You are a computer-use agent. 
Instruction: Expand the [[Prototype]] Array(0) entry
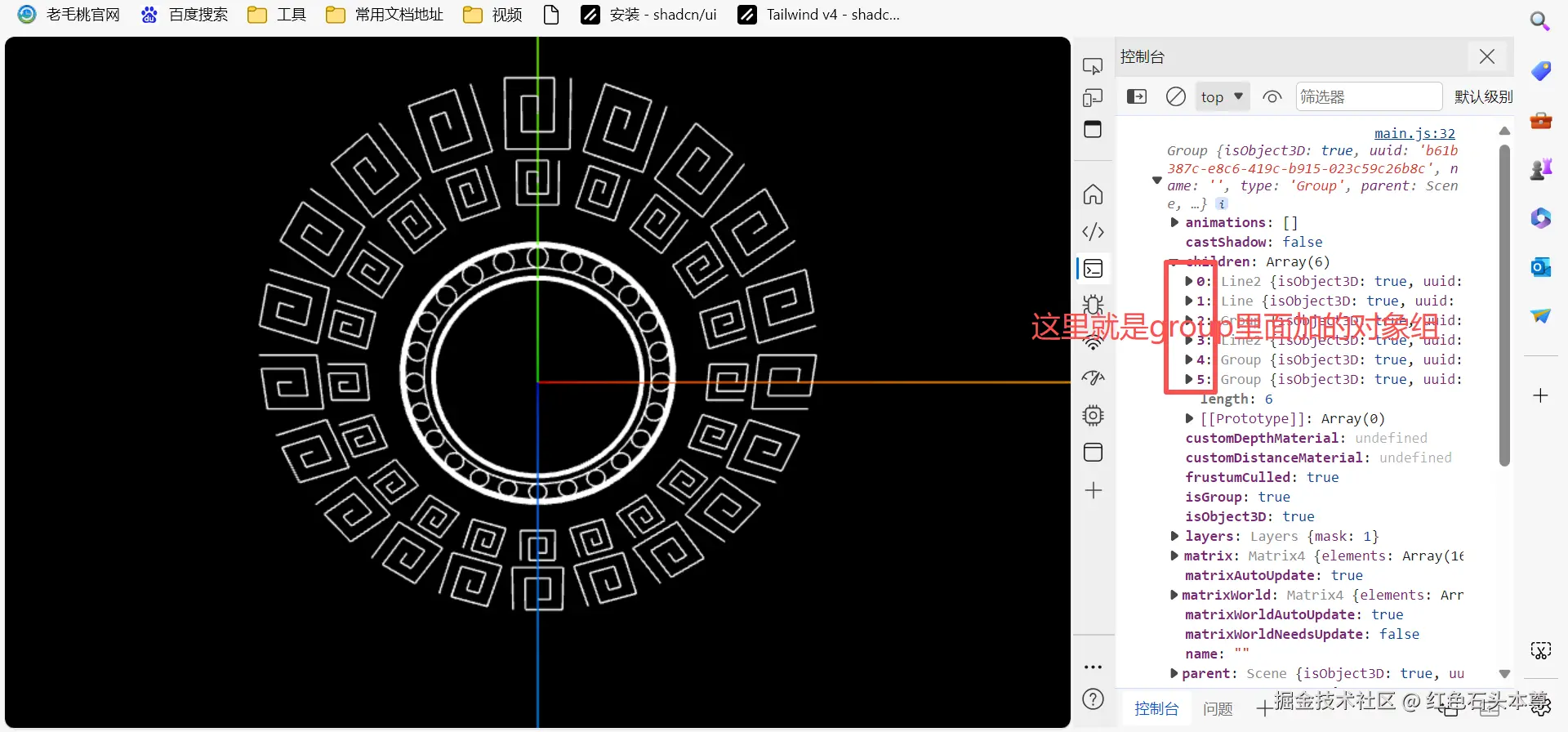click(x=1189, y=418)
